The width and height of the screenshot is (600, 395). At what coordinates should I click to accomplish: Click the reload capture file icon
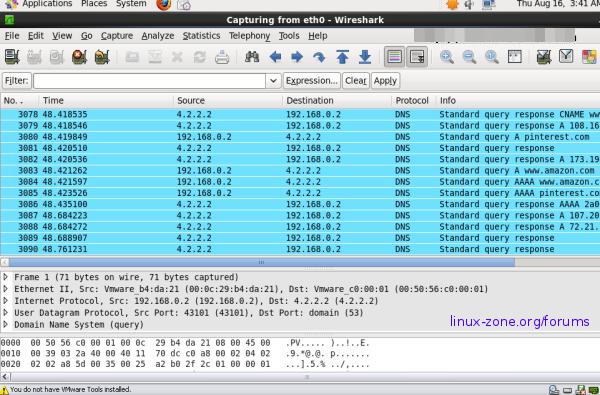coord(199,57)
